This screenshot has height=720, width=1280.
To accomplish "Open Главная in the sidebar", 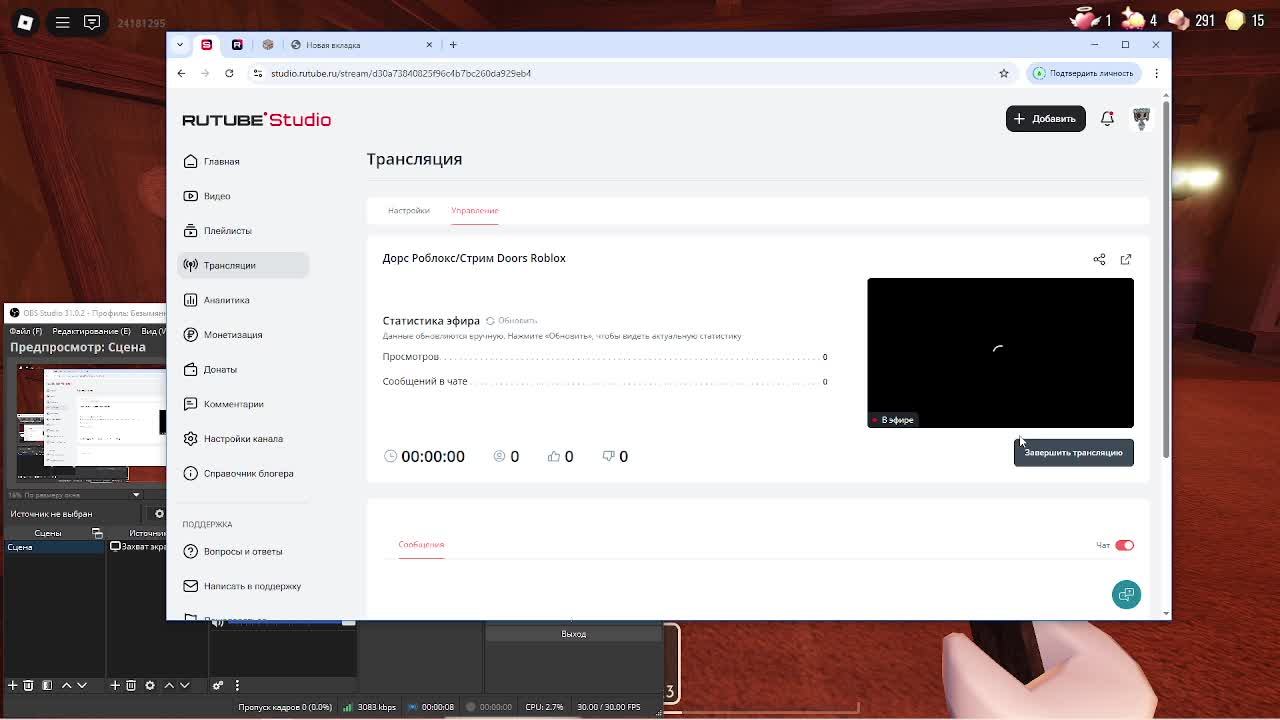I will click(243, 161).
